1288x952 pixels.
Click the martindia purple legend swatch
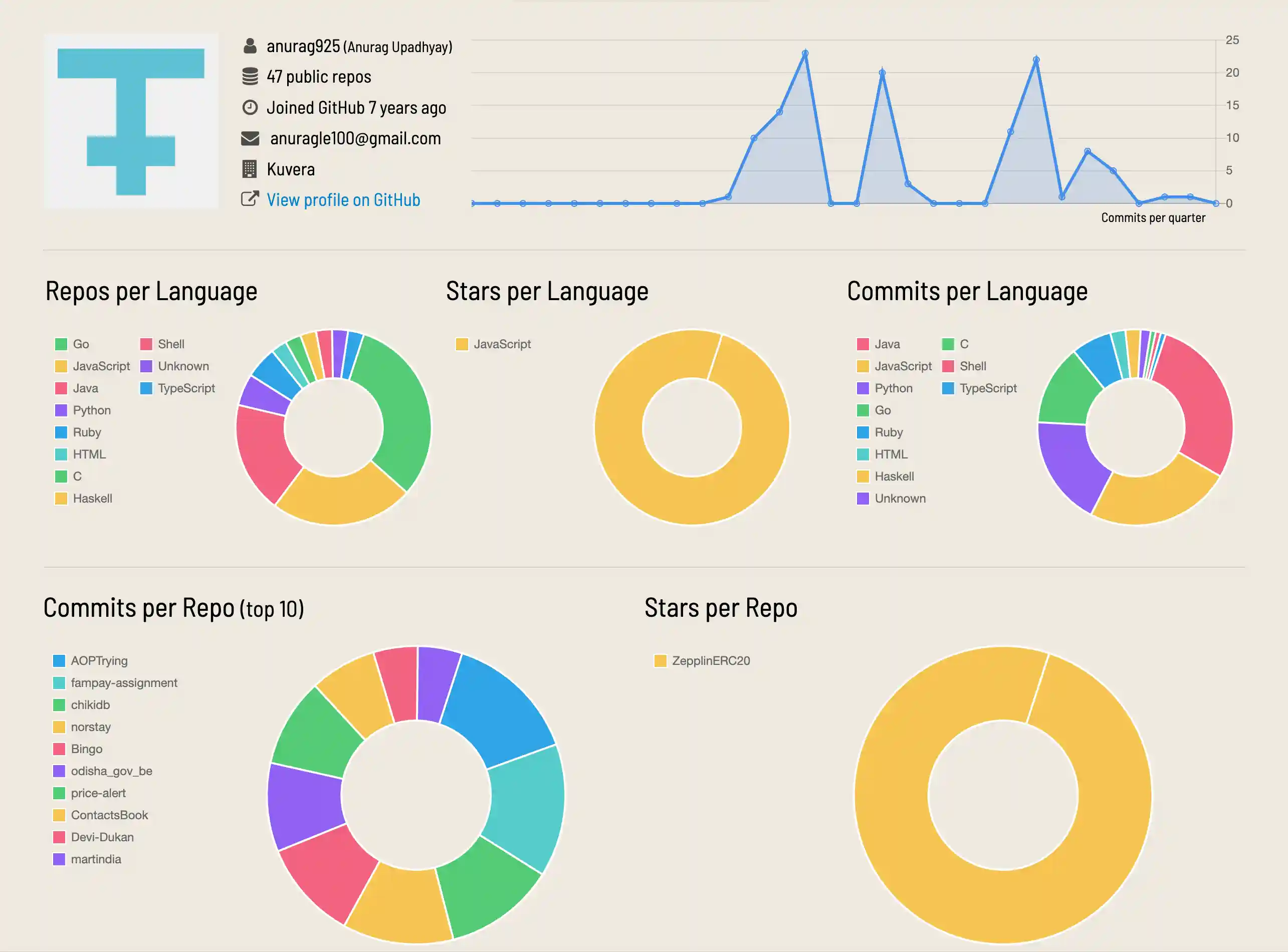[x=59, y=859]
